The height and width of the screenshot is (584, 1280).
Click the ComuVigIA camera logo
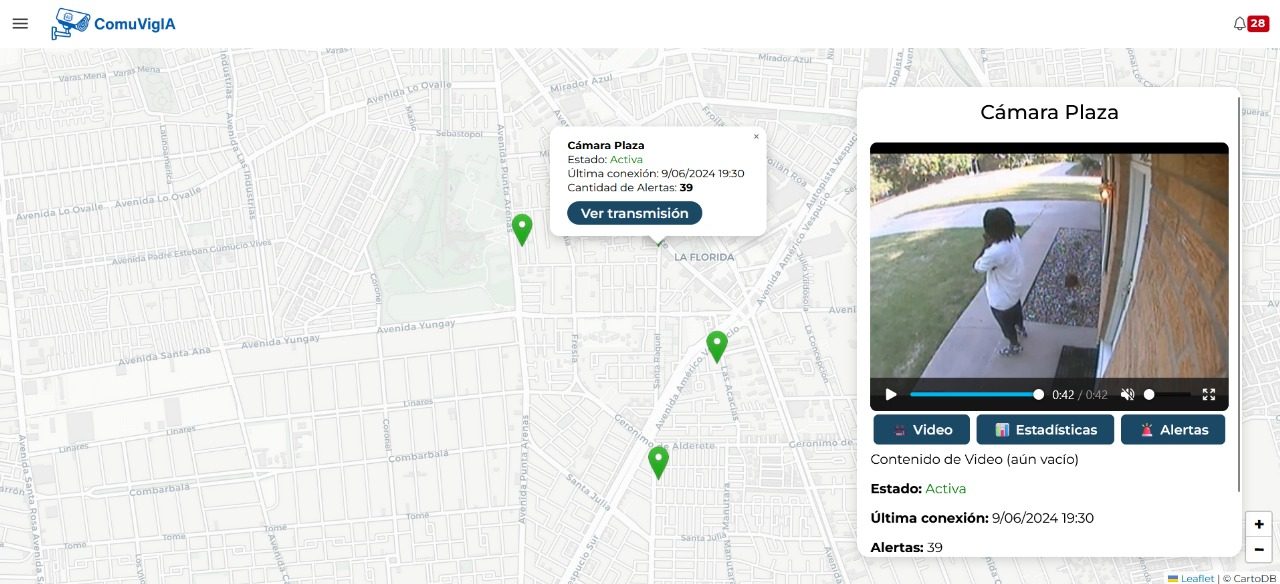(x=70, y=23)
